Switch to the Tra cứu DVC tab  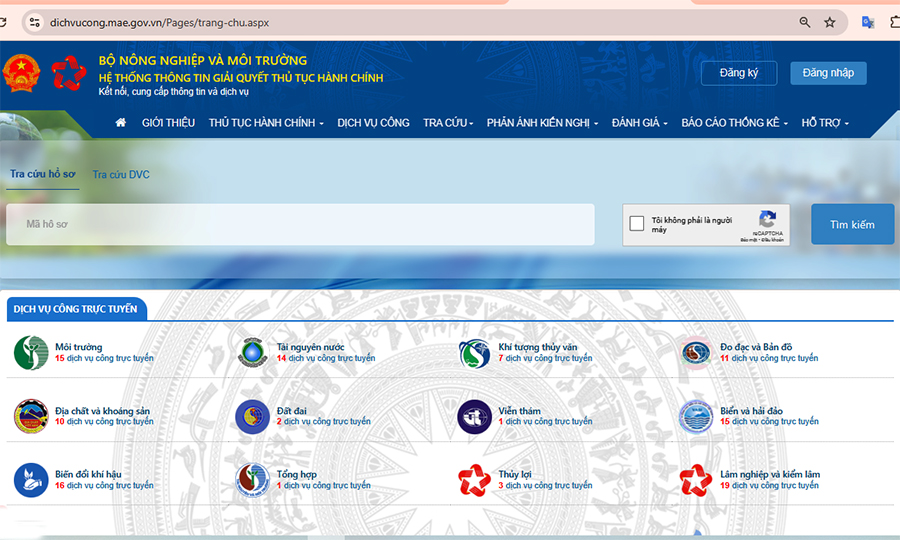click(x=121, y=175)
